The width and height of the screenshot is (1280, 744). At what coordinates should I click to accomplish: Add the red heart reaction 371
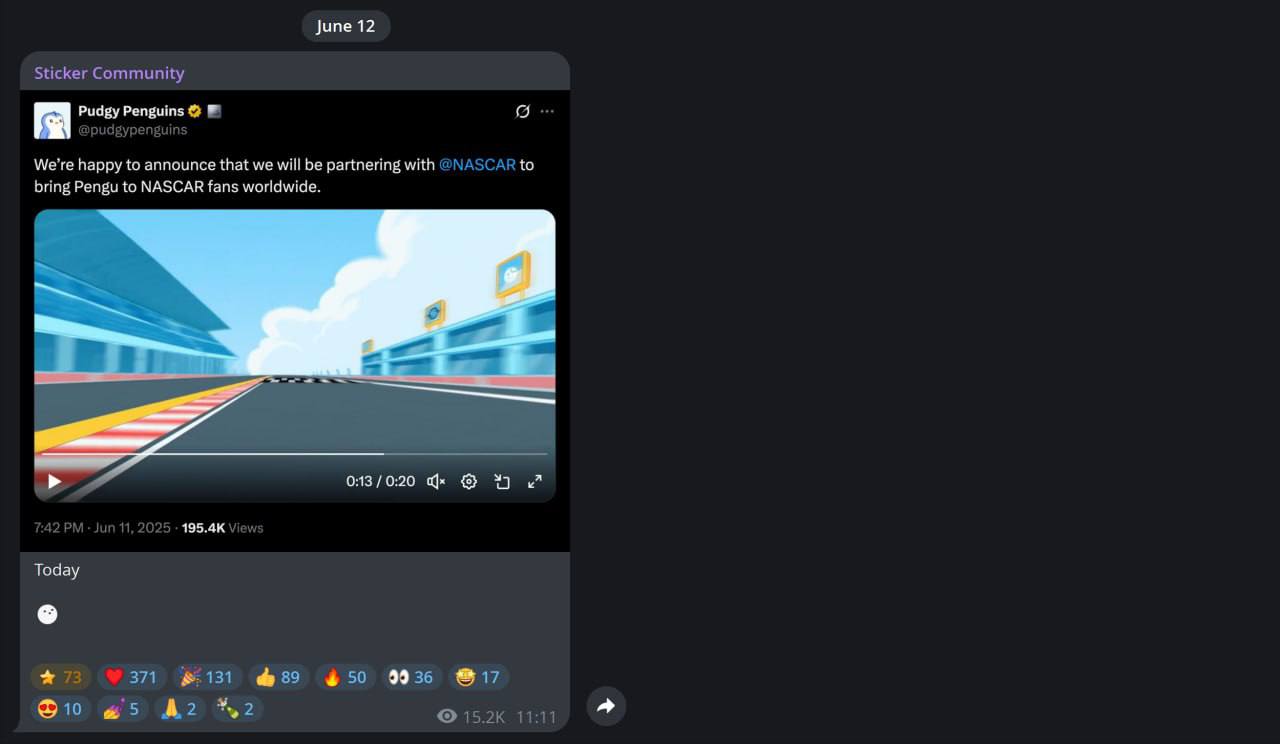click(x=131, y=677)
